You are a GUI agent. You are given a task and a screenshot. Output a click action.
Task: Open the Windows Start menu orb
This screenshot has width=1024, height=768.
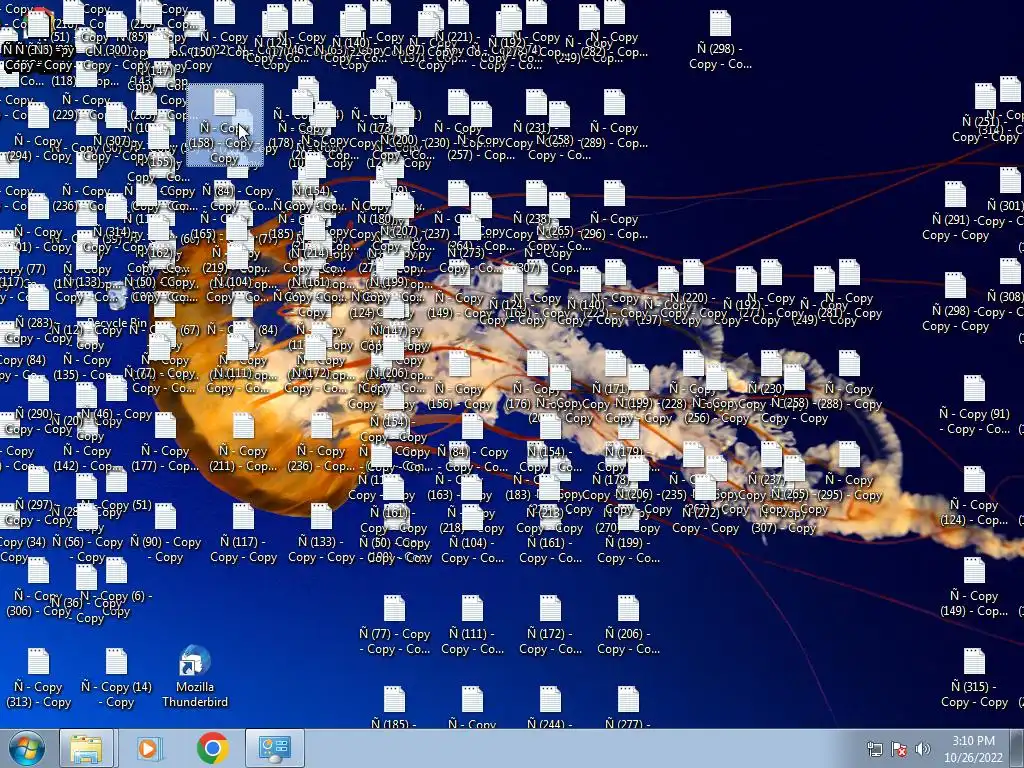(x=27, y=748)
